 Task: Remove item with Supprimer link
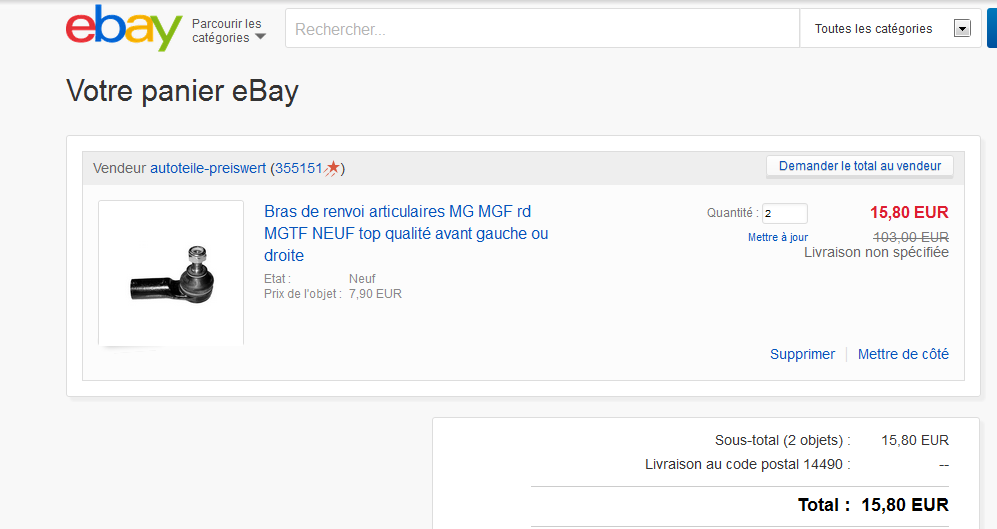[802, 354]
